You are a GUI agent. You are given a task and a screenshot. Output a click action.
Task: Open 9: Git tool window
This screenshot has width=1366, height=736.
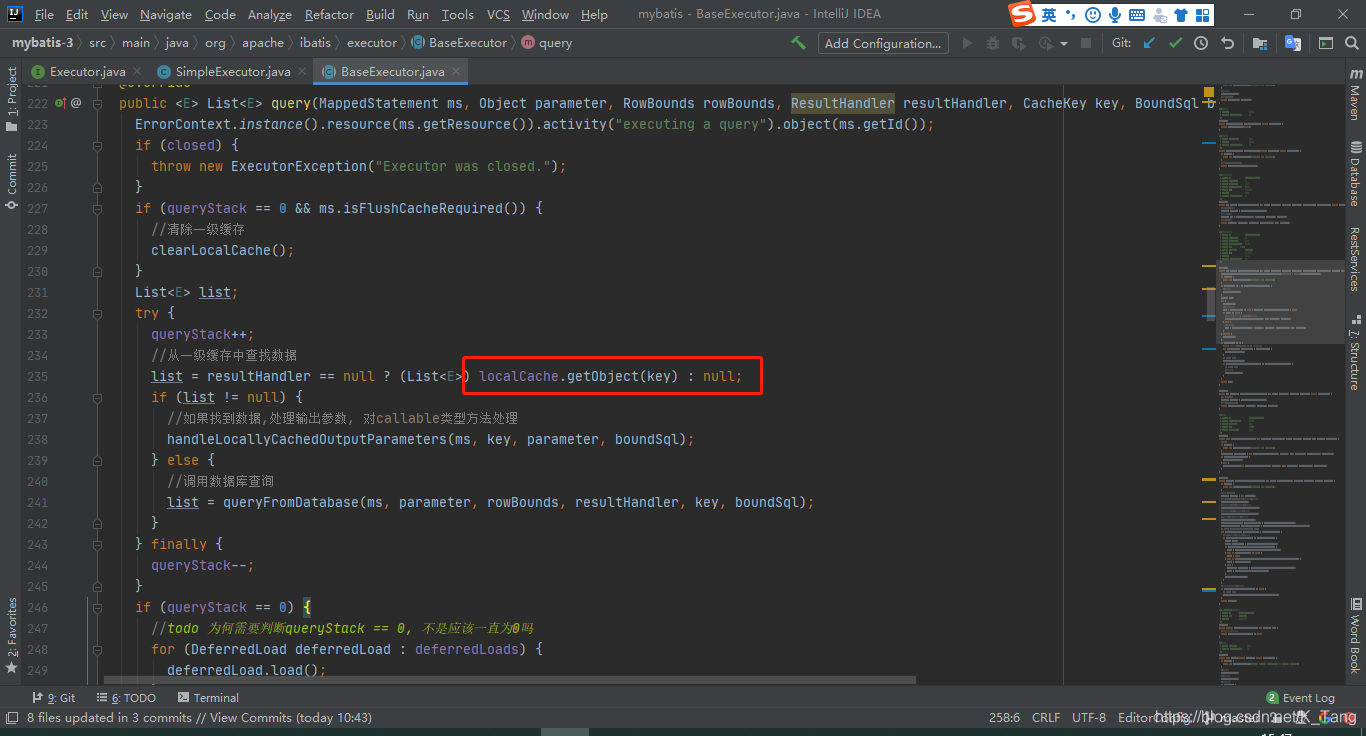[x=54, y=698]
